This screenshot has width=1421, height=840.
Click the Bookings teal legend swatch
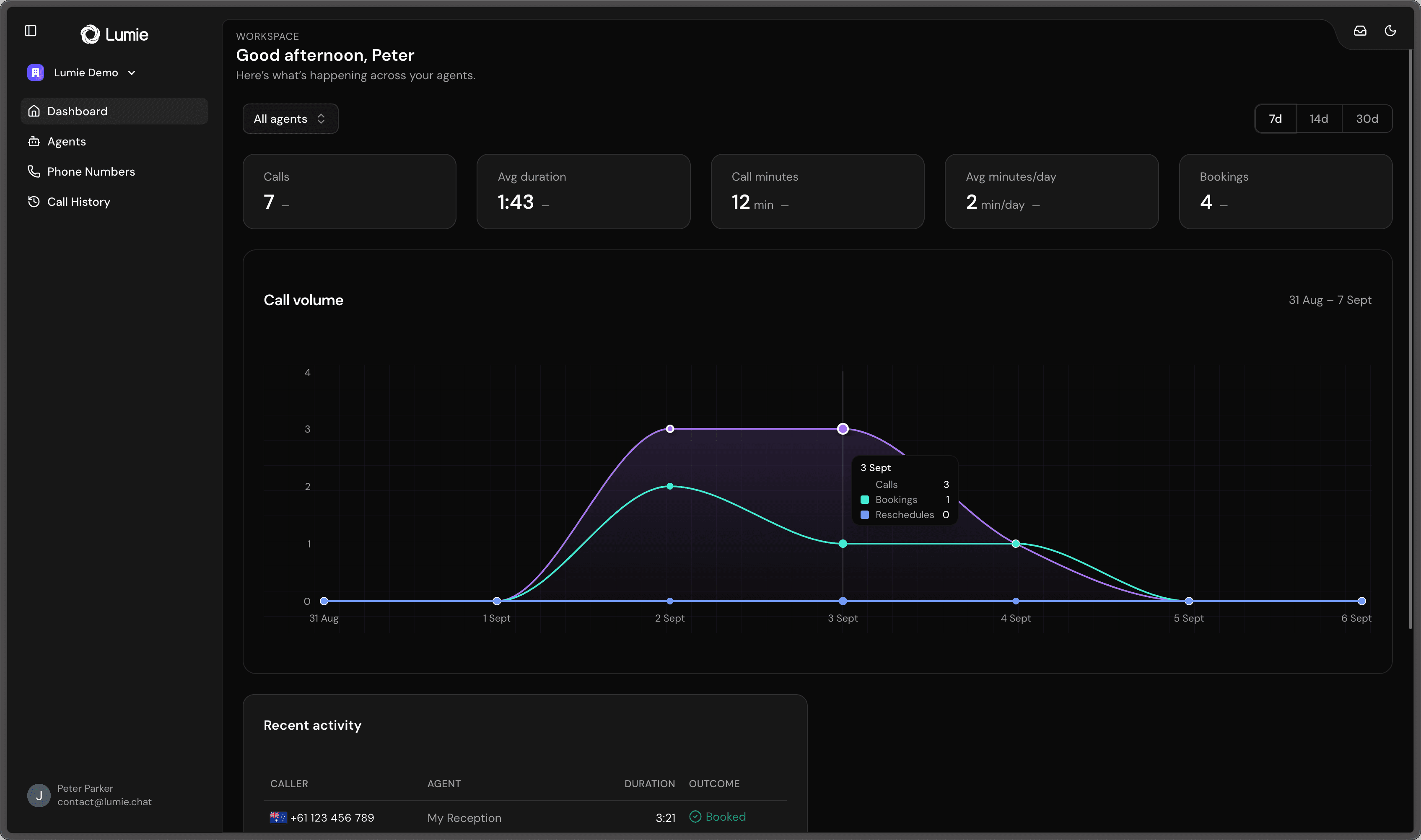coord(865,500)
